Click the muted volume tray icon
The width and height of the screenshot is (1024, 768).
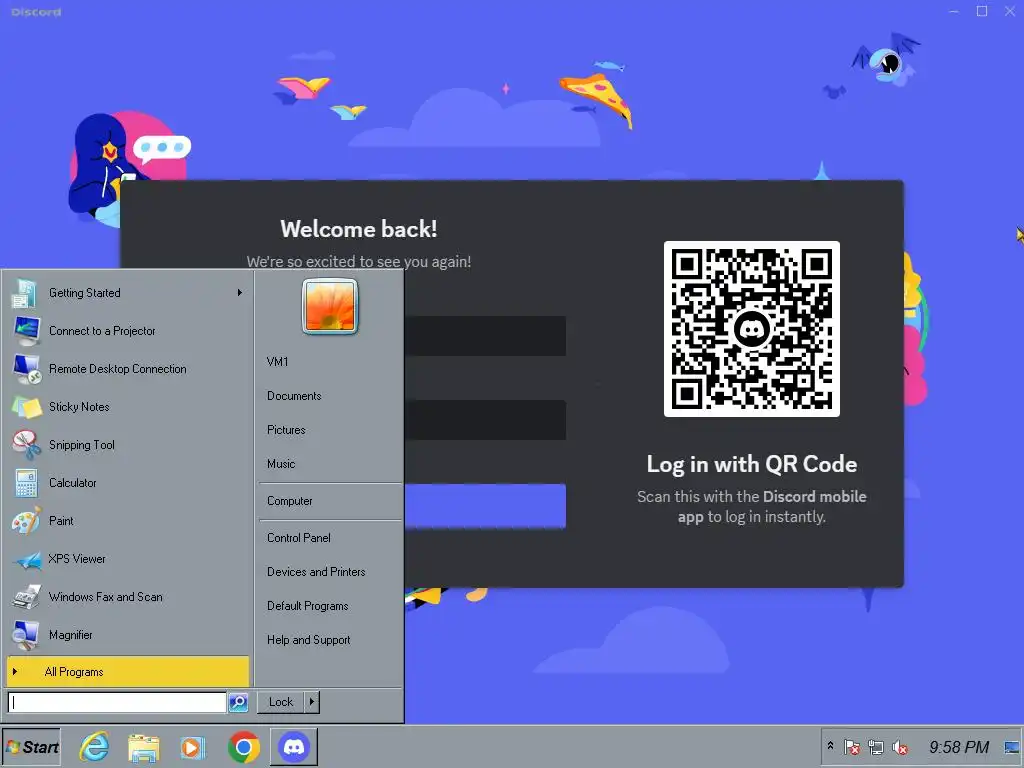tap(900, 747)
